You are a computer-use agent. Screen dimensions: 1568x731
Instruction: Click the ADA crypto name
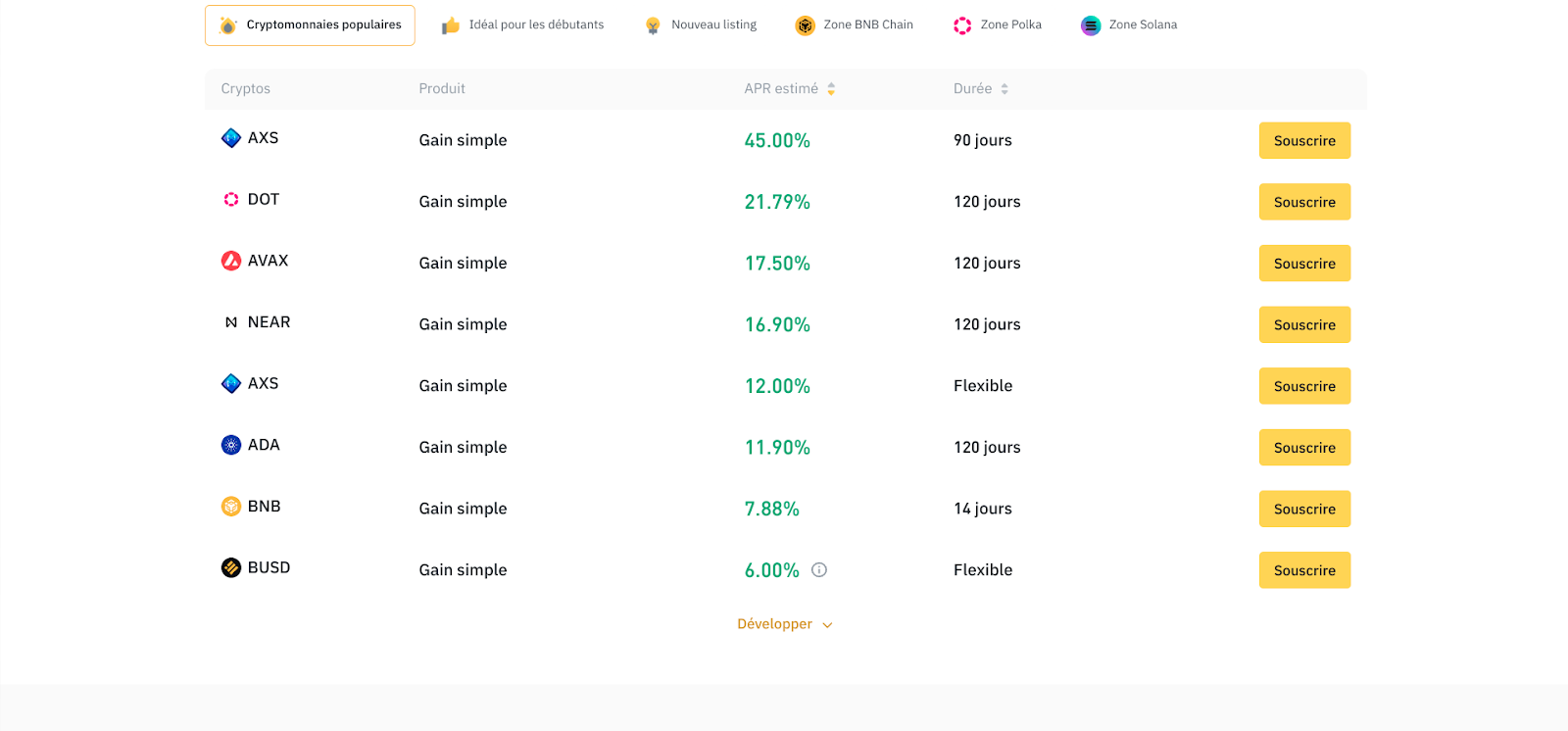click(x=264, y=445)
